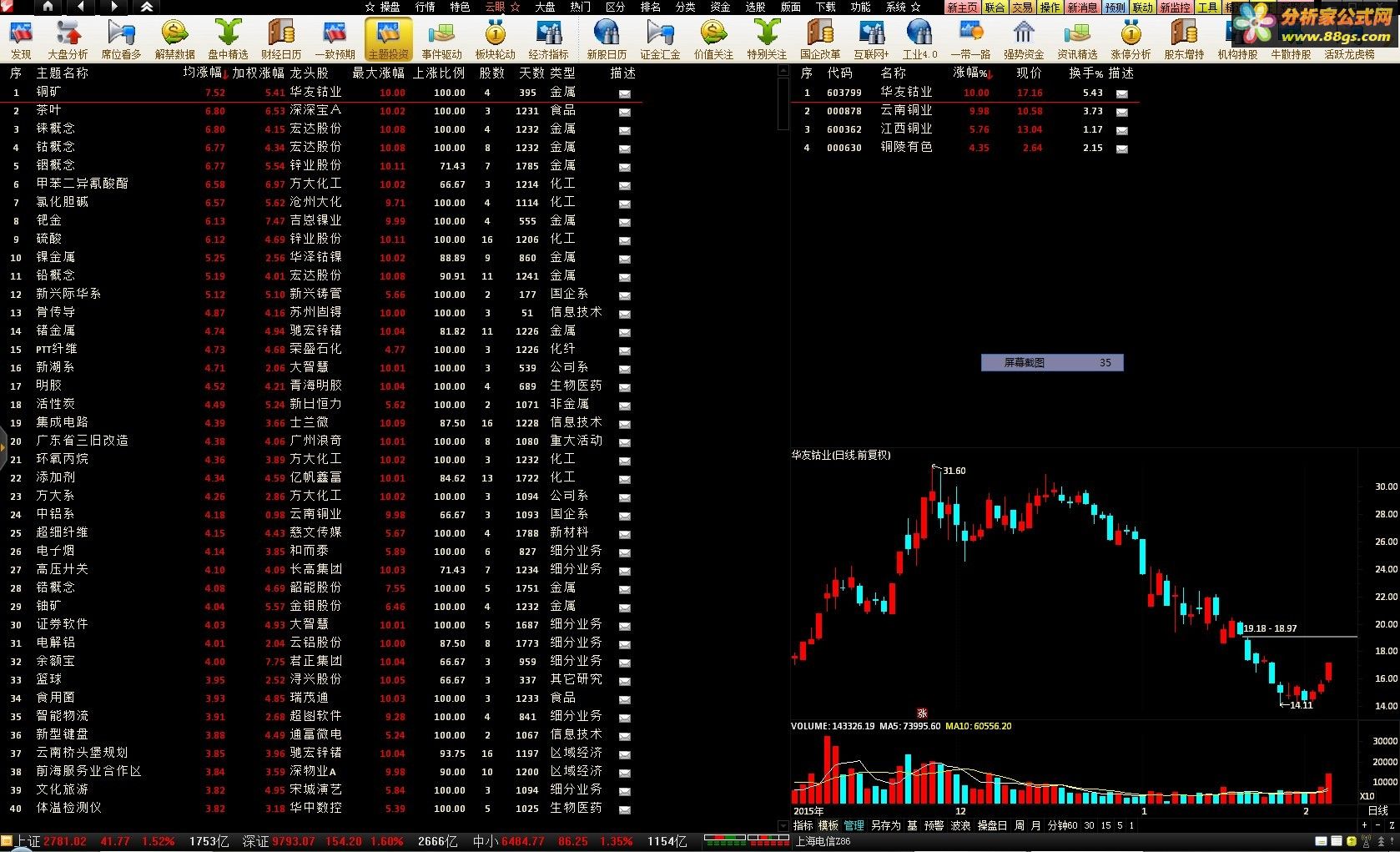The height and width of the screenshot is (852, 1400).
Task: Zoom out chart with − button
Action: [1376, 825]
